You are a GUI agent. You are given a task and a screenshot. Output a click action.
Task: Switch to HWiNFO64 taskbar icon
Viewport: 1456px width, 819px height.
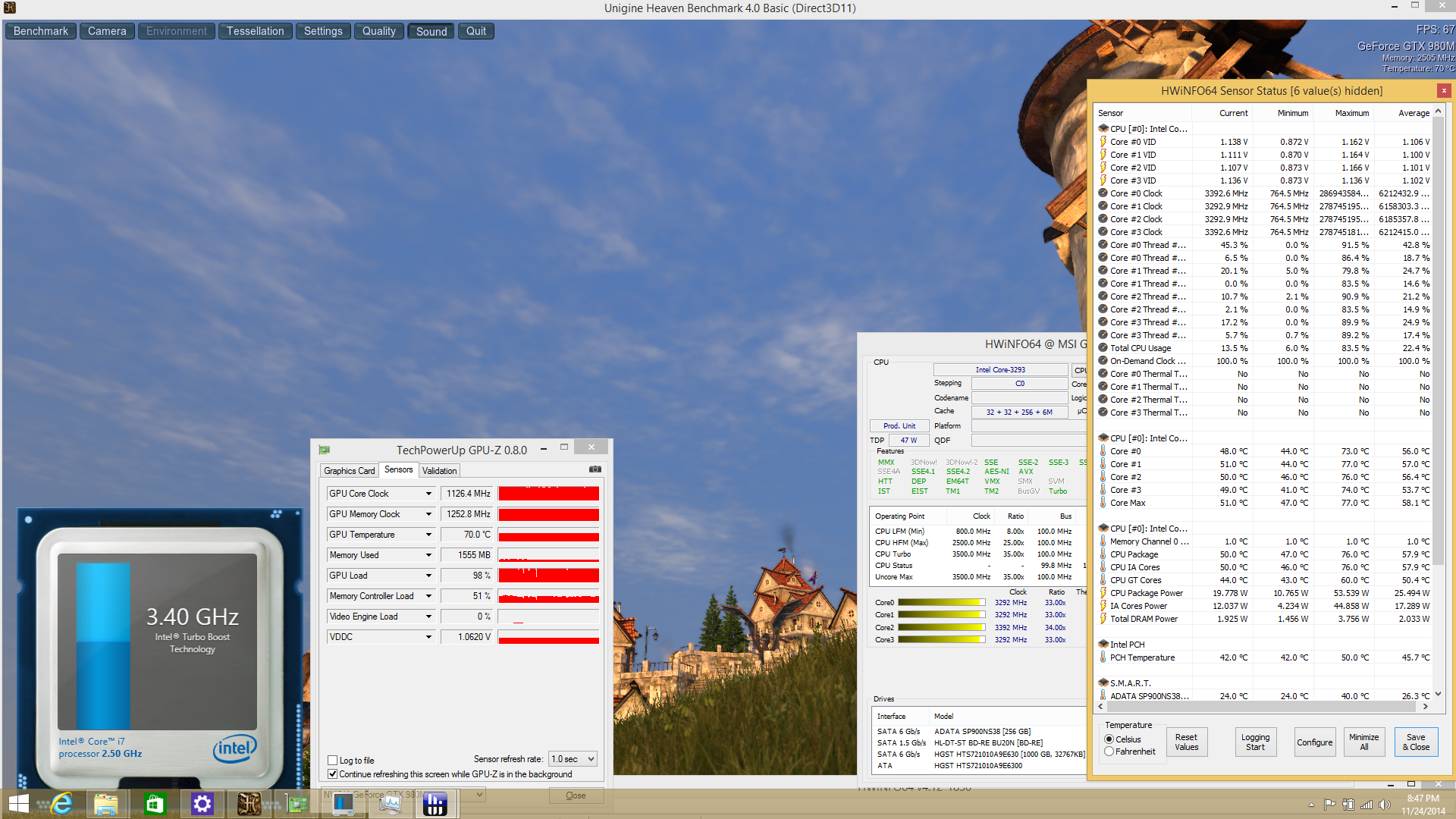pos(435,804)
